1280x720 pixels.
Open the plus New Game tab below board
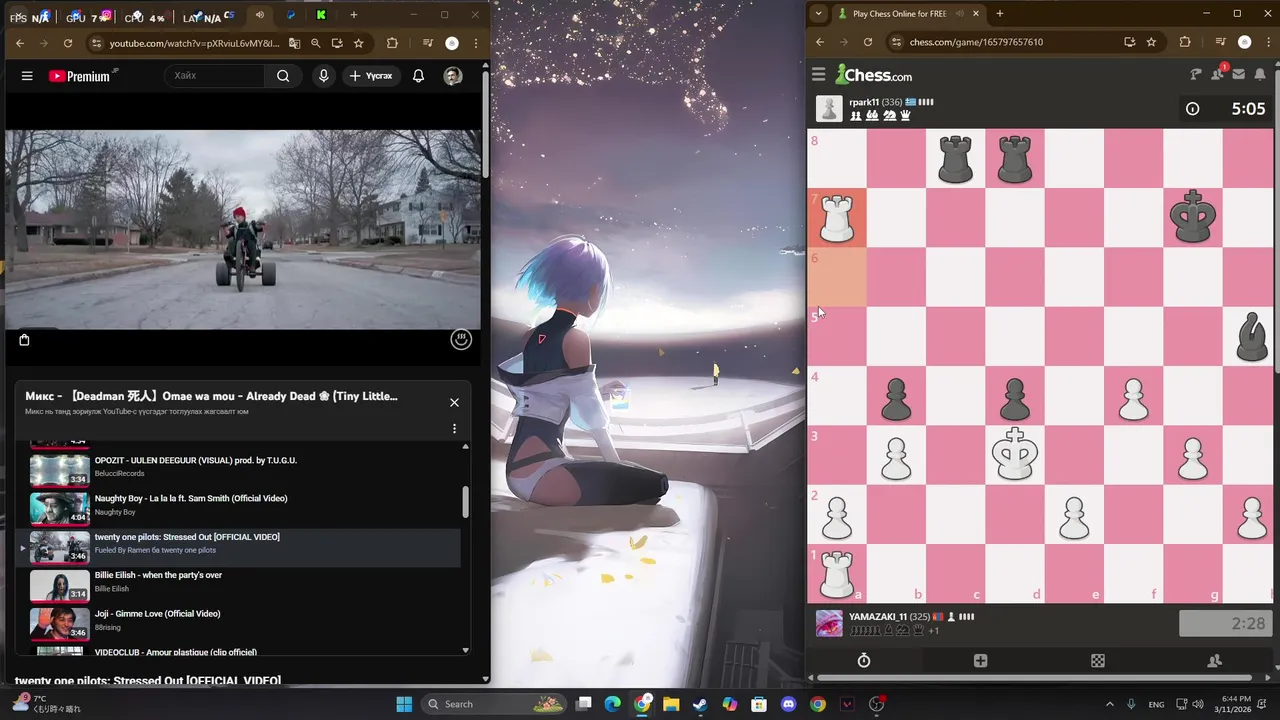pyautogui.click(x=981, y=661)
